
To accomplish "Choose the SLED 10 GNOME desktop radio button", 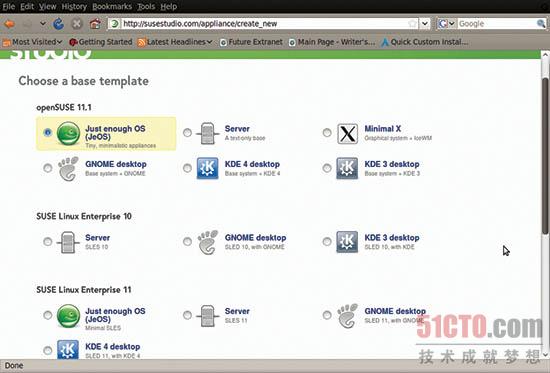I will (x=187, y=241).
